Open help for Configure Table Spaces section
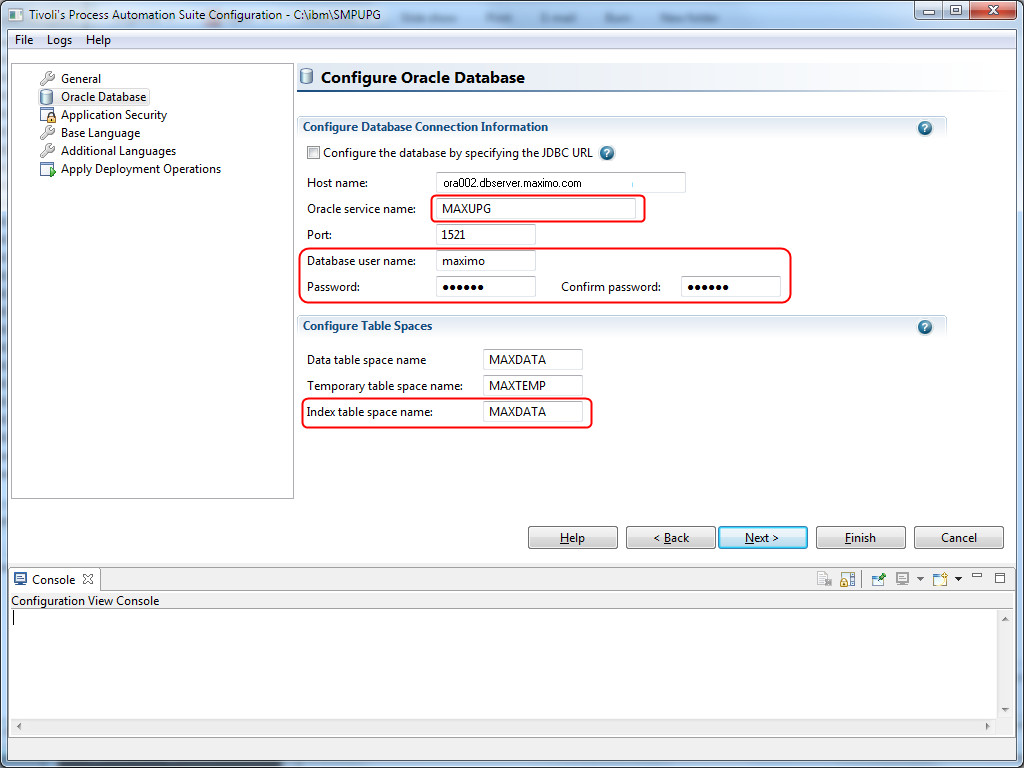Viewport: 1024px width, 768px height. pos(925,327)
